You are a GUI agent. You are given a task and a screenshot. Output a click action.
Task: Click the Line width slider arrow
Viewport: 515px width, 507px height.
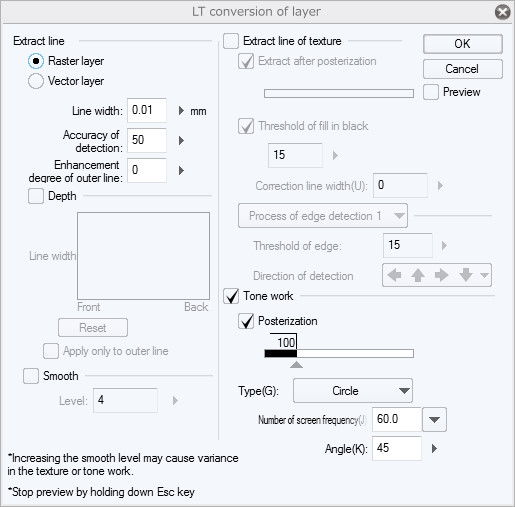(181, 111)
